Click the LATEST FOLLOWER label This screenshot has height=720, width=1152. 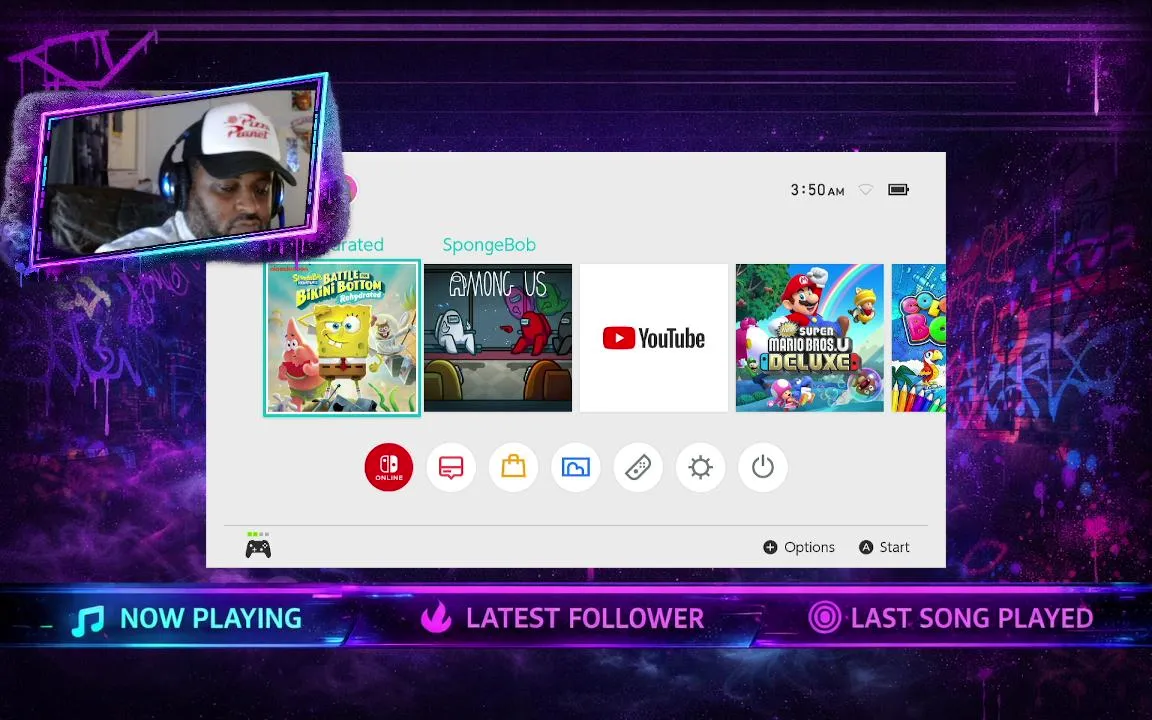pos(586,619)
